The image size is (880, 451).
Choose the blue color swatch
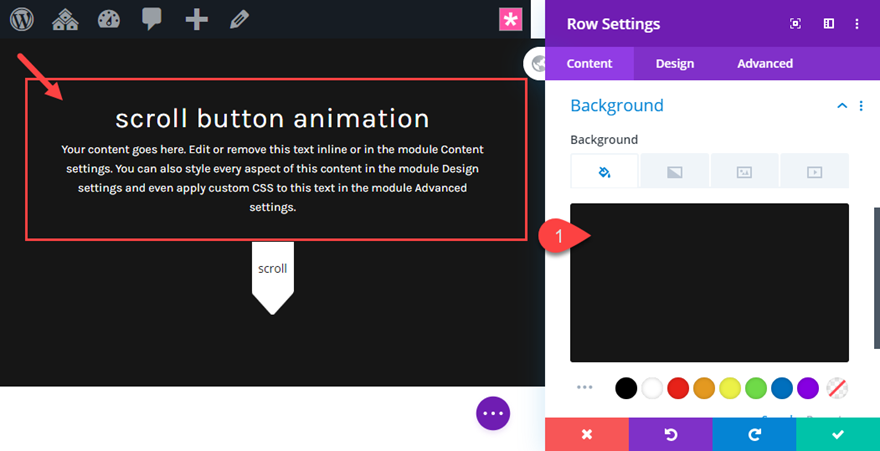[x=782, y=388]
